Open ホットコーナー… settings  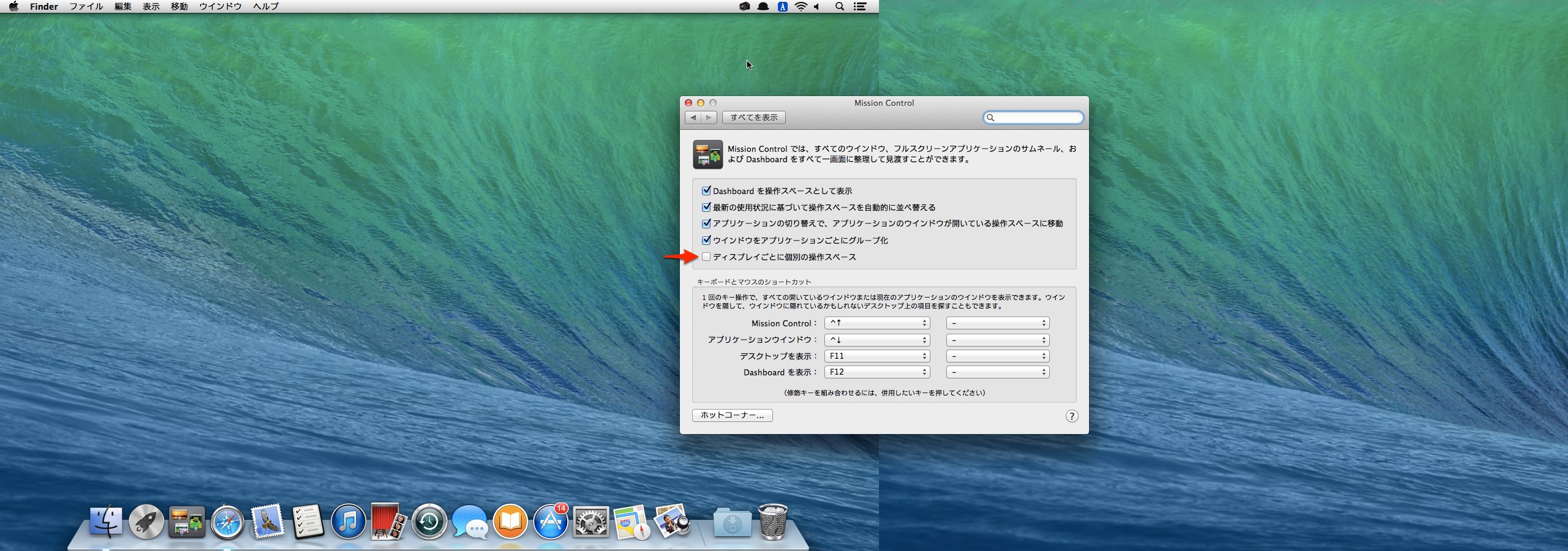click(x=733, y=415)
